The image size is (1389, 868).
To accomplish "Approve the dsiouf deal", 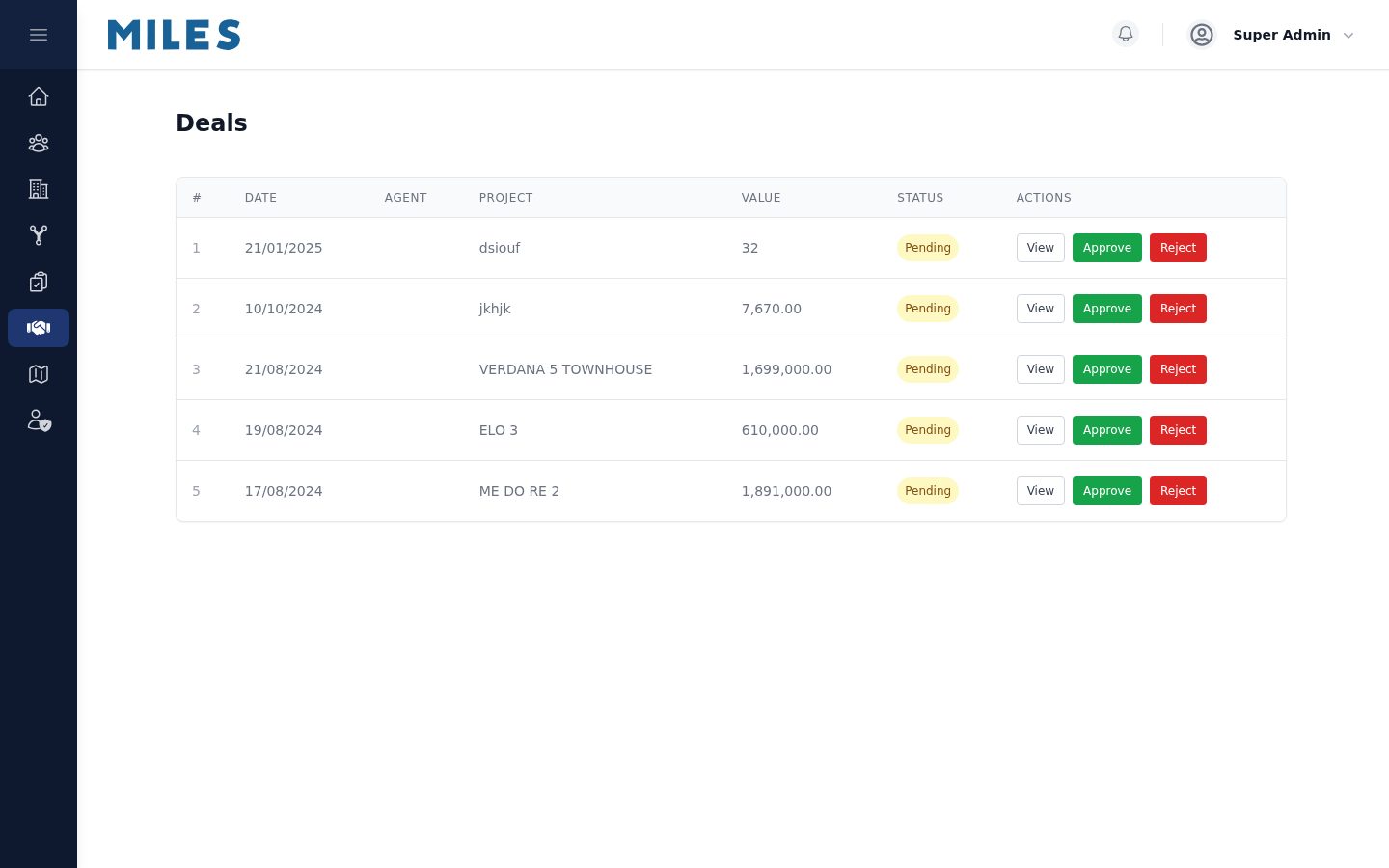I will point(1107,248).
